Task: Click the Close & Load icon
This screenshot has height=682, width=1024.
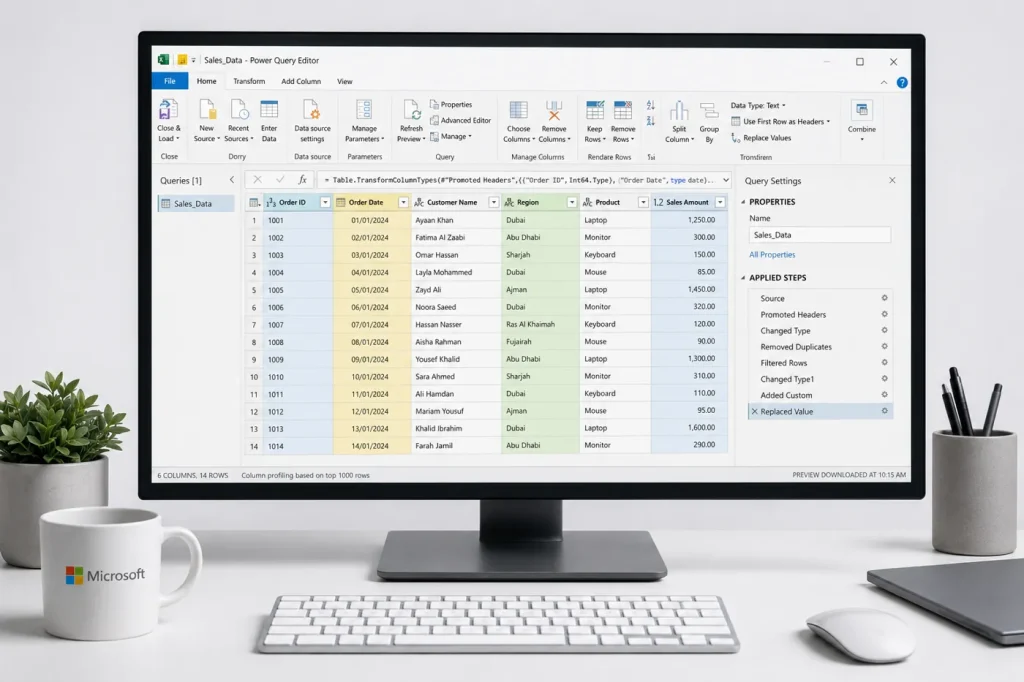Action: pyautogui.click(x=168, y=110)
